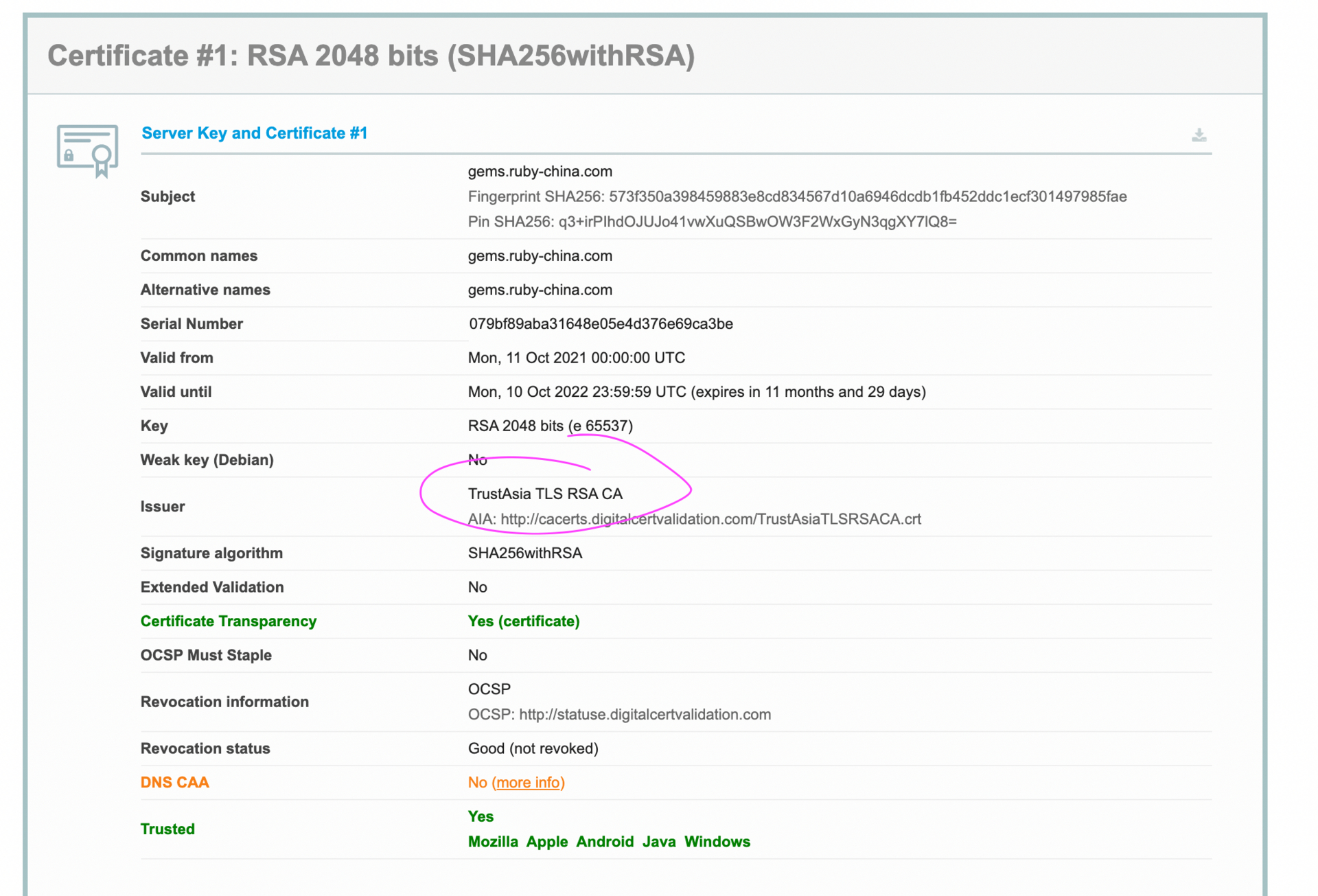Click the Weak key (Debian) label
Viewport: 1318px width, 896px height.
point(207,460)
